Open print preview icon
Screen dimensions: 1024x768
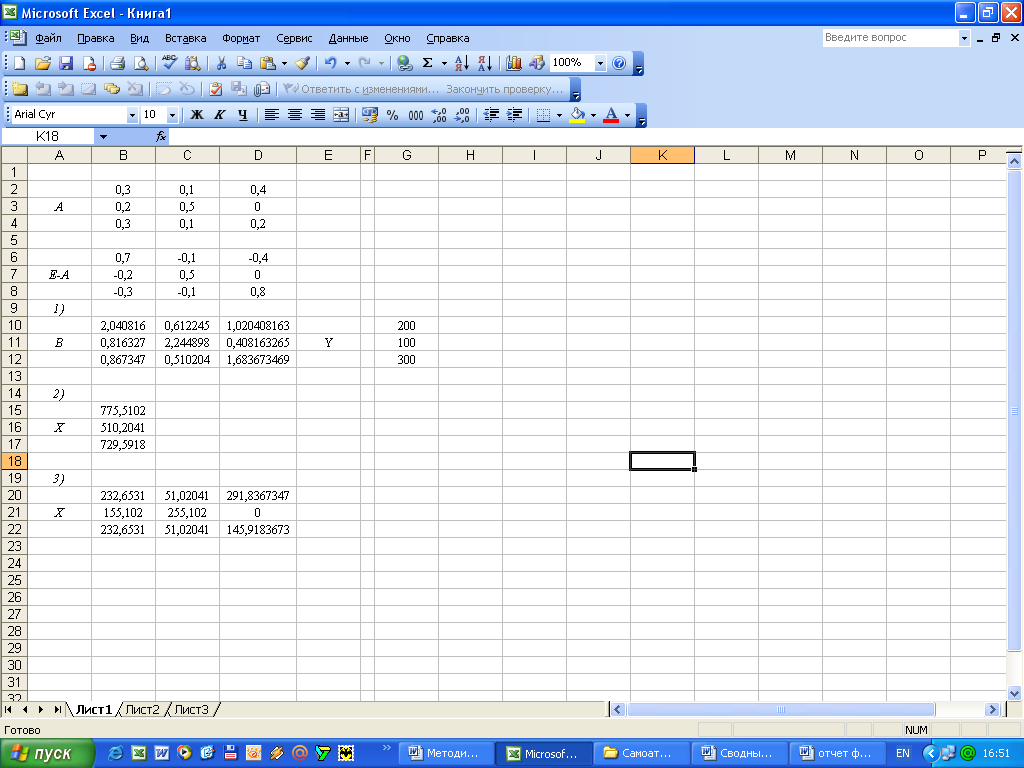click(140, 63)
